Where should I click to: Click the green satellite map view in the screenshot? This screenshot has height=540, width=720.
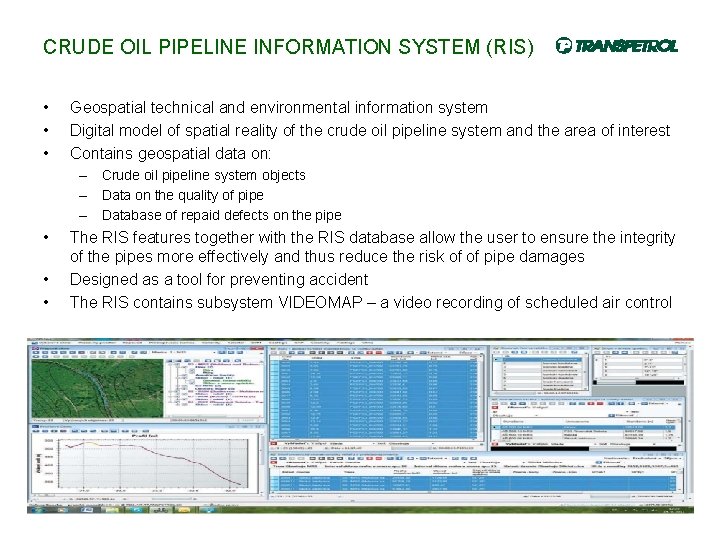[97, 388]
